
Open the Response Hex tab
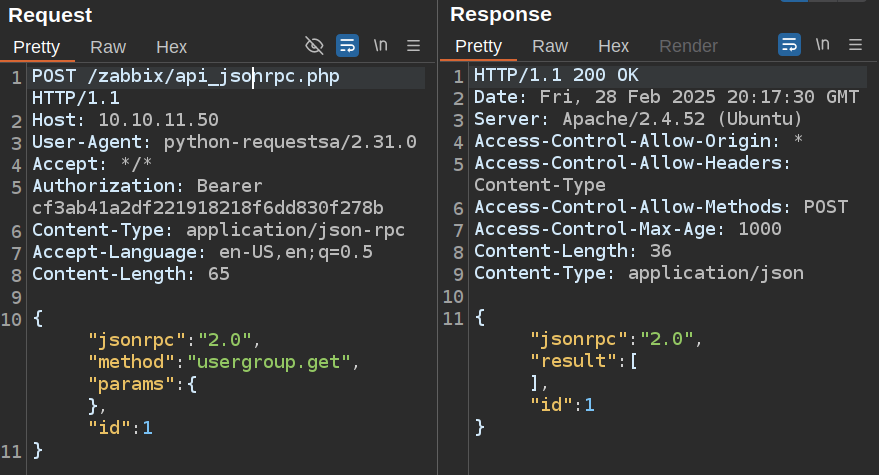pyautogui.click(x=613, y=46)
